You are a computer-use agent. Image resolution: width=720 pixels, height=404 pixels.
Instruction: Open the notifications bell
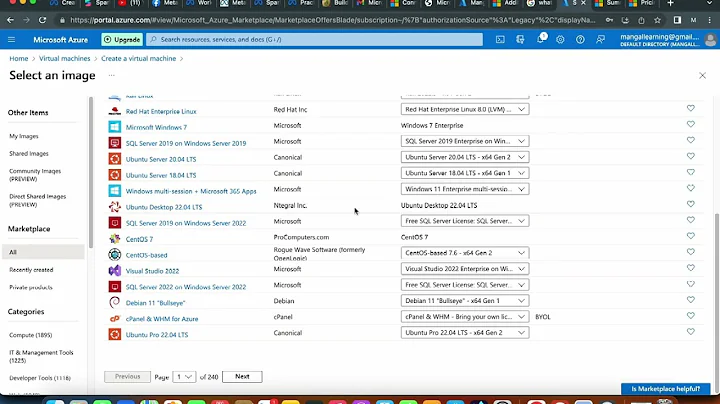[540, 39]
